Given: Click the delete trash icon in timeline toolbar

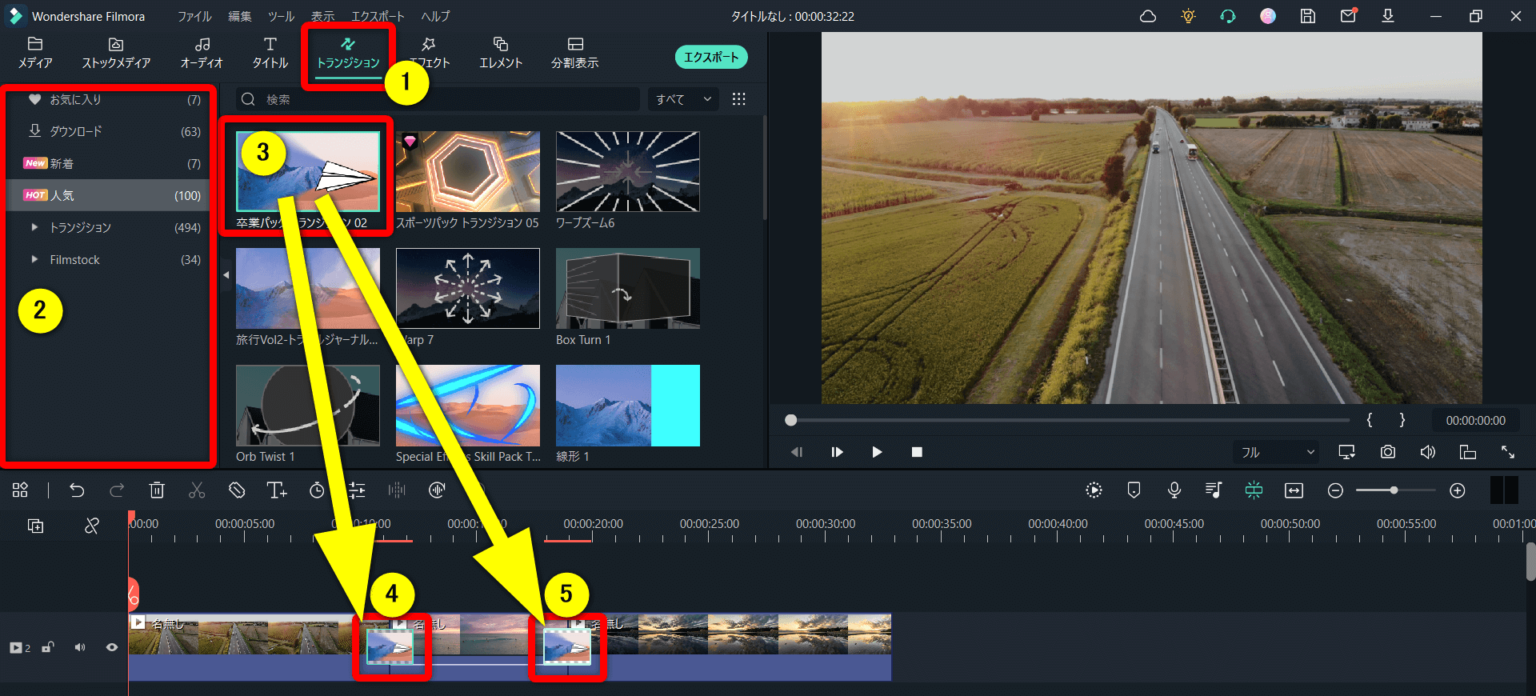Looking at the screenshot, I should pos(157,490).
